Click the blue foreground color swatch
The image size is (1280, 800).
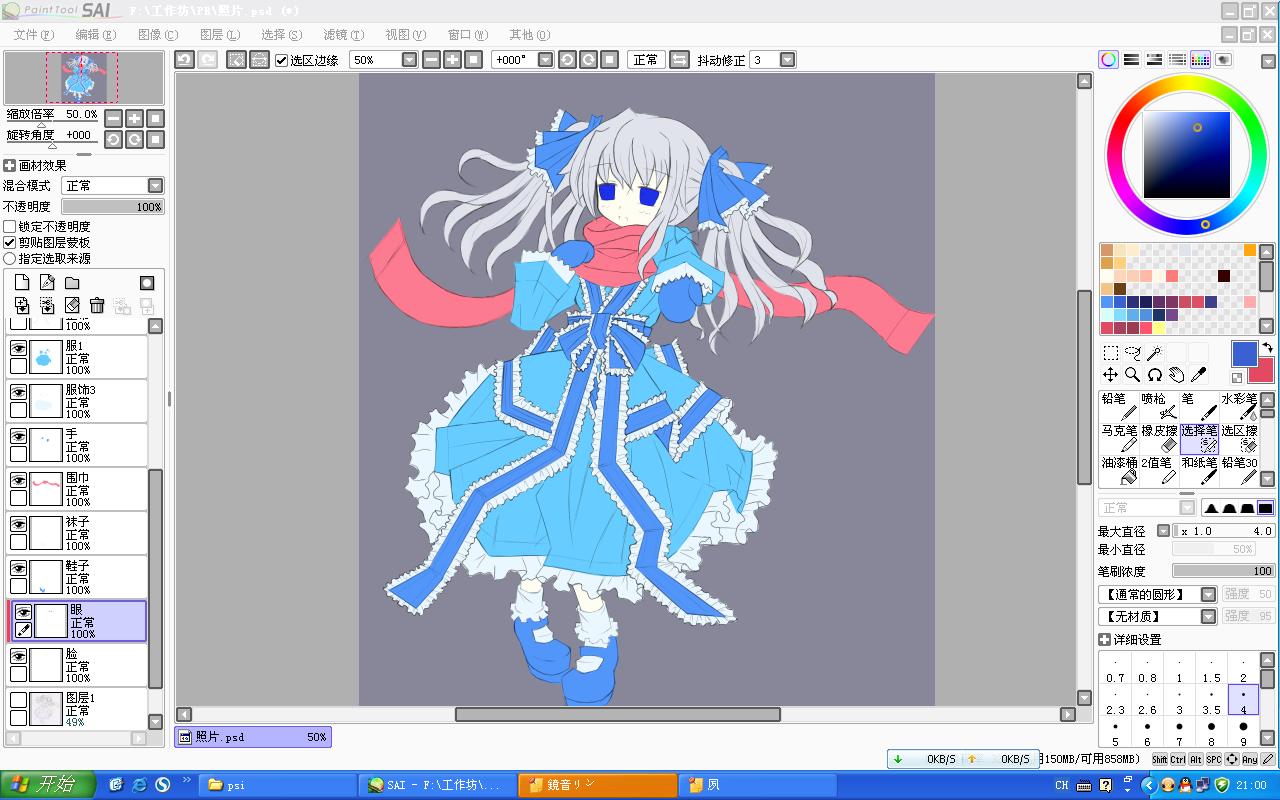pyautogui.click(x=1244, y=354)
